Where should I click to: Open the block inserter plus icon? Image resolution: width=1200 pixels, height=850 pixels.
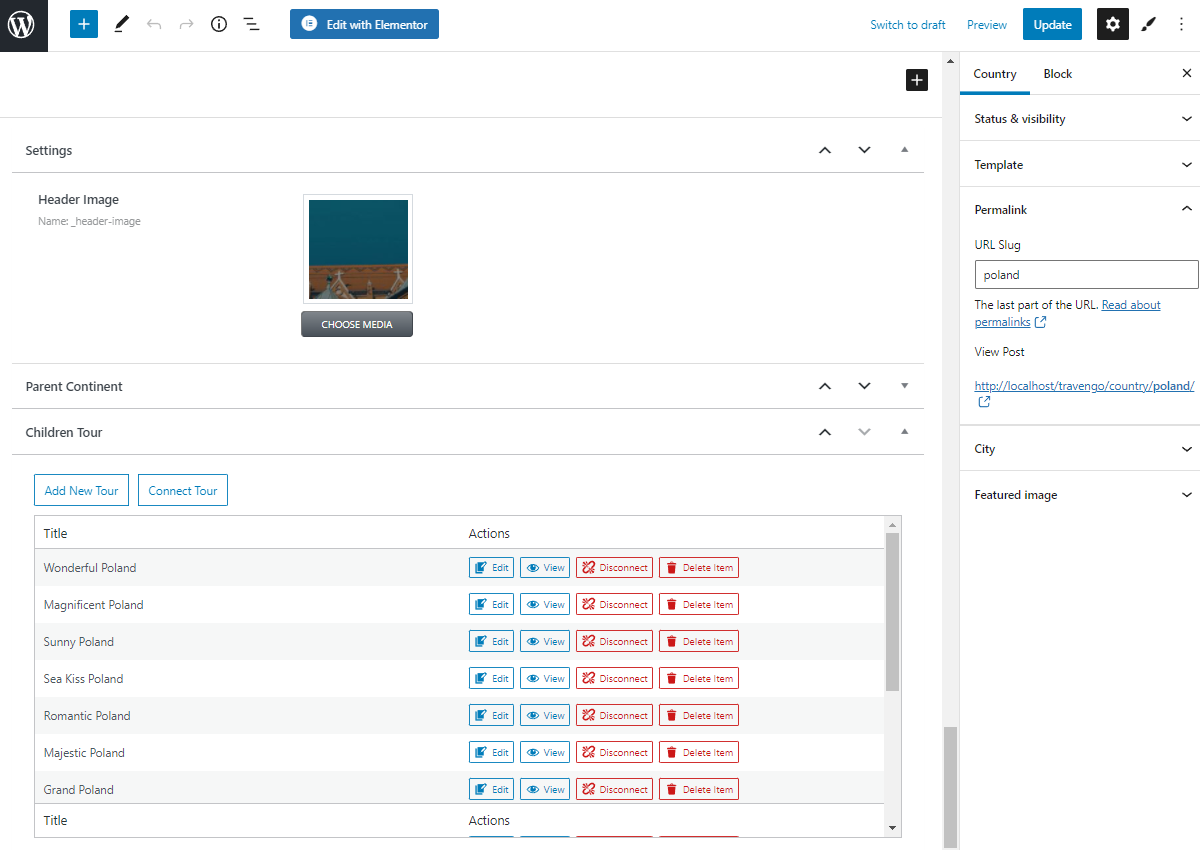point(83,23)
